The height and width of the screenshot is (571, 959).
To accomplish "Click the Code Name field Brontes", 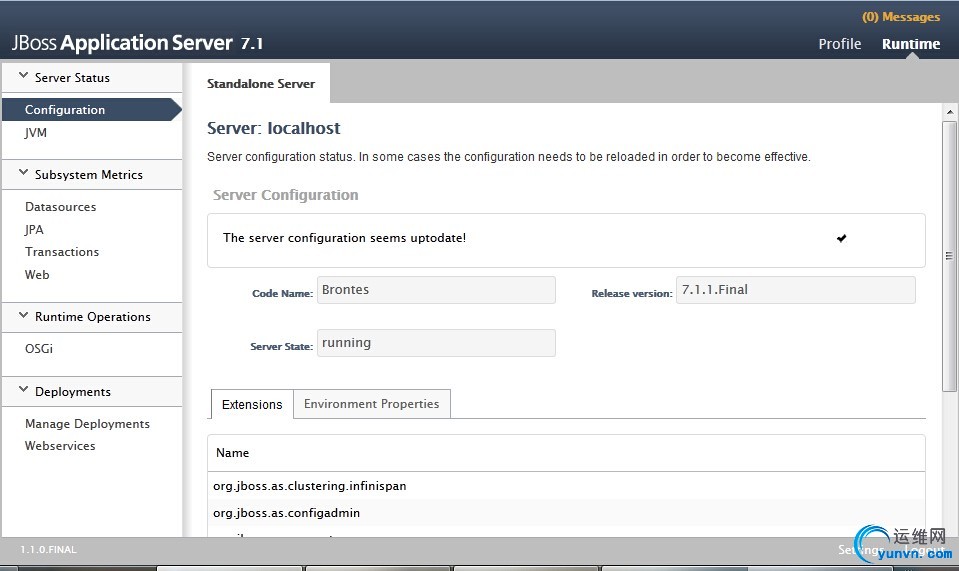I will coord(436,290).
